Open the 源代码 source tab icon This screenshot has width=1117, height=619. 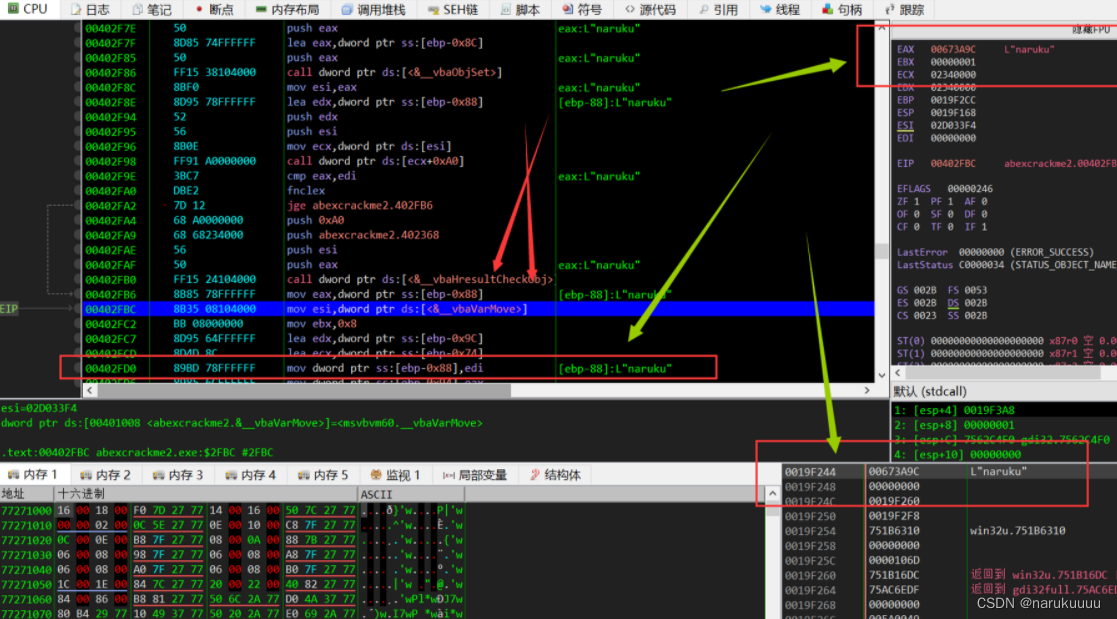point(650,9)
